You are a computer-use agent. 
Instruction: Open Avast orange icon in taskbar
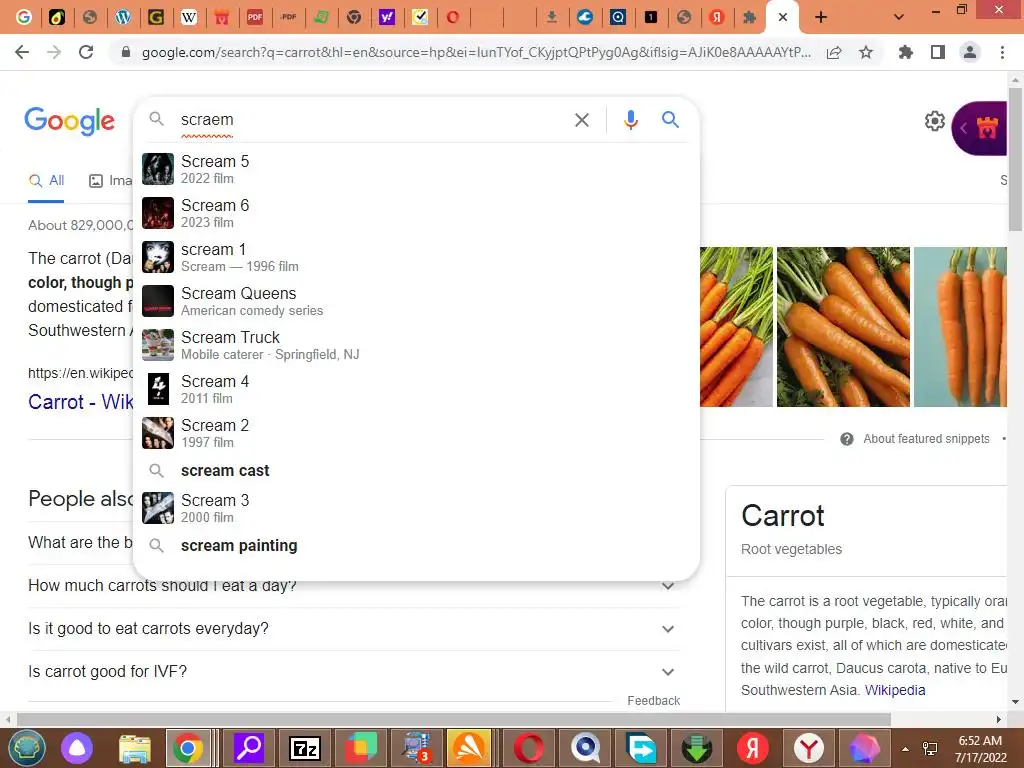pos(469,748)
